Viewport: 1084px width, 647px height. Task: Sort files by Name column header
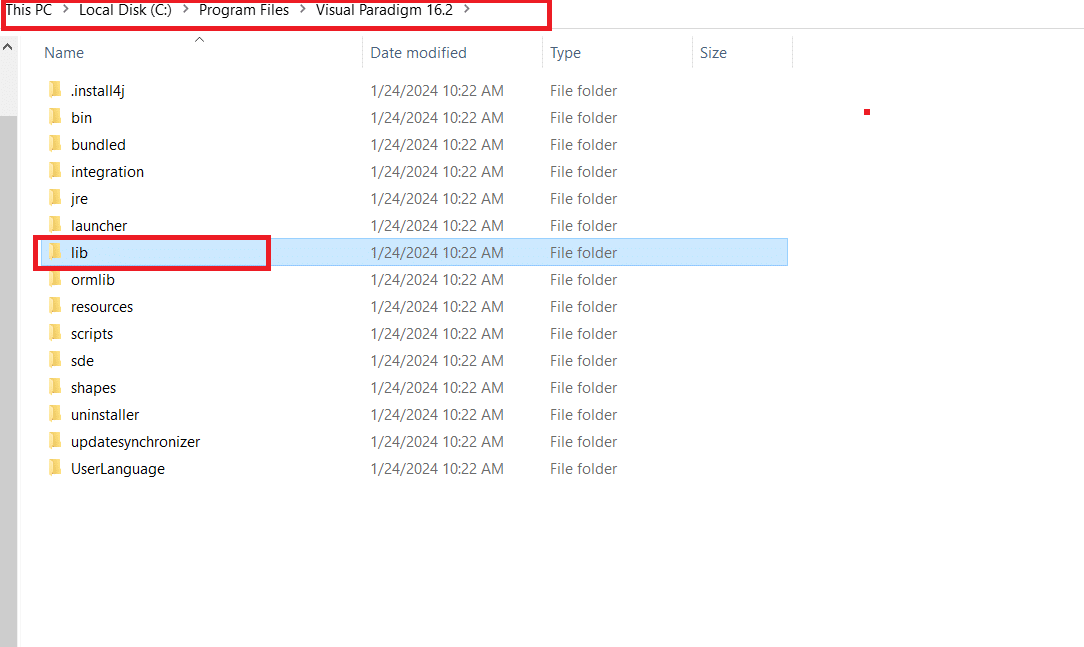64,53
